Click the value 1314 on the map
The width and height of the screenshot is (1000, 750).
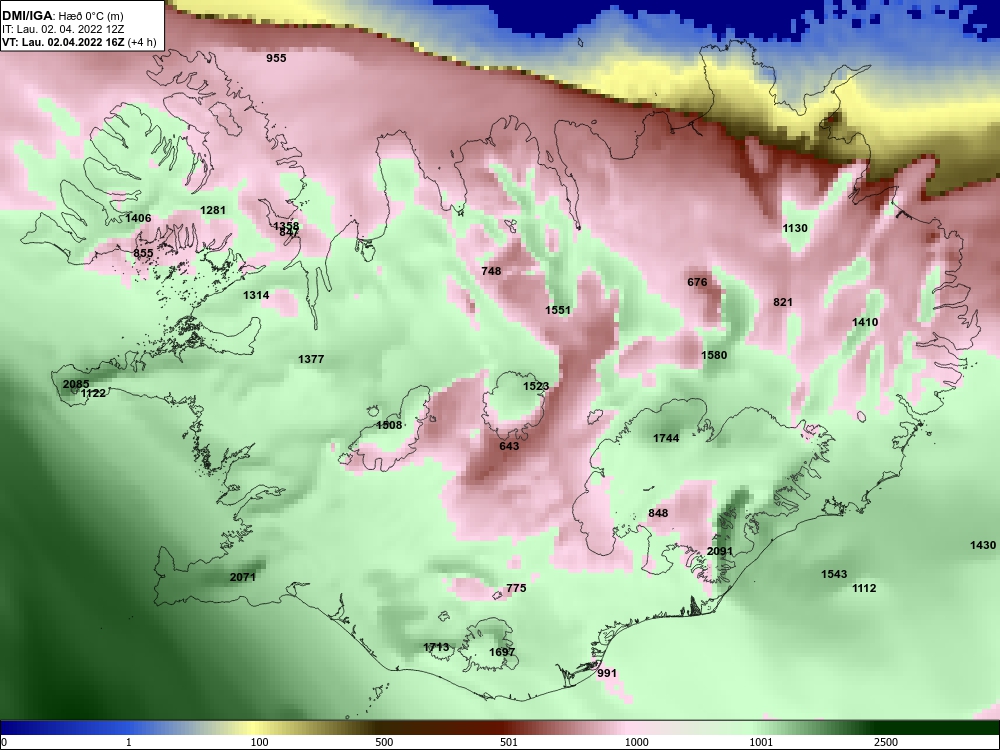tap(256, 295)
